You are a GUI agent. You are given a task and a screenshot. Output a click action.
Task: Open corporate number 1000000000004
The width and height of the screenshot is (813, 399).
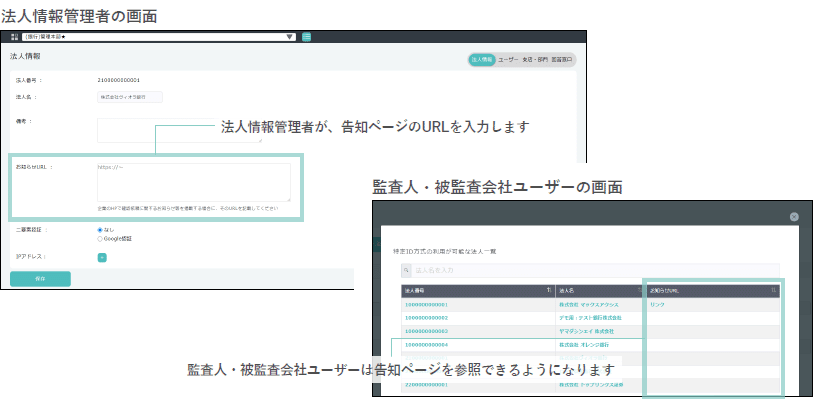click(426, 345)
